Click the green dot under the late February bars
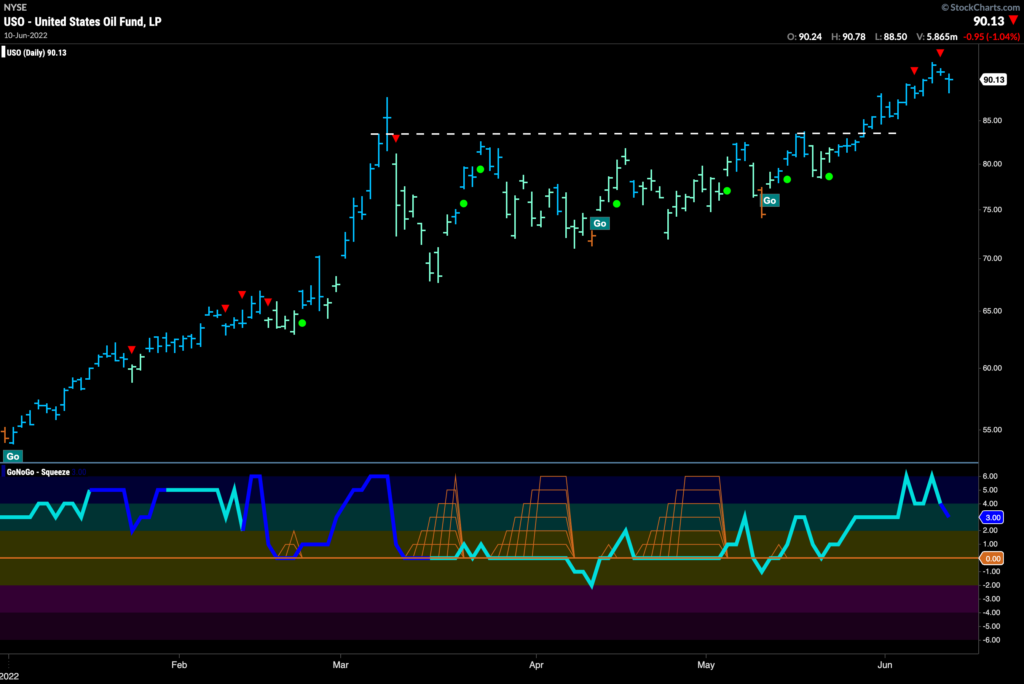1024x684 pixels. pos(302,323)
